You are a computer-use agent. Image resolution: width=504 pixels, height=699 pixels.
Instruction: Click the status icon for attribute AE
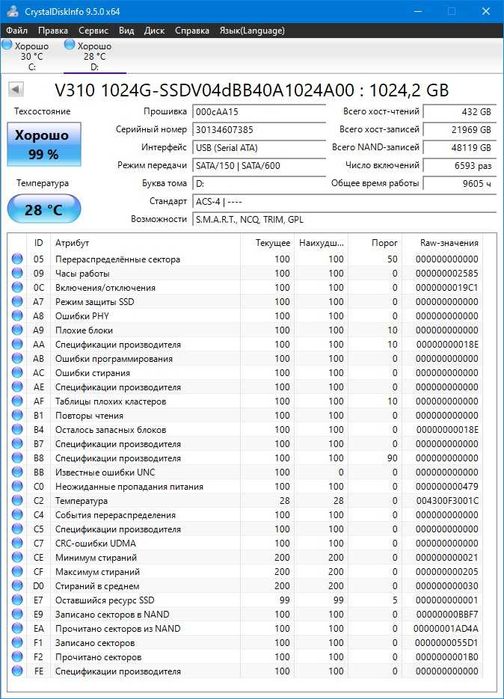pyautogui.click(x=17, y=387)
